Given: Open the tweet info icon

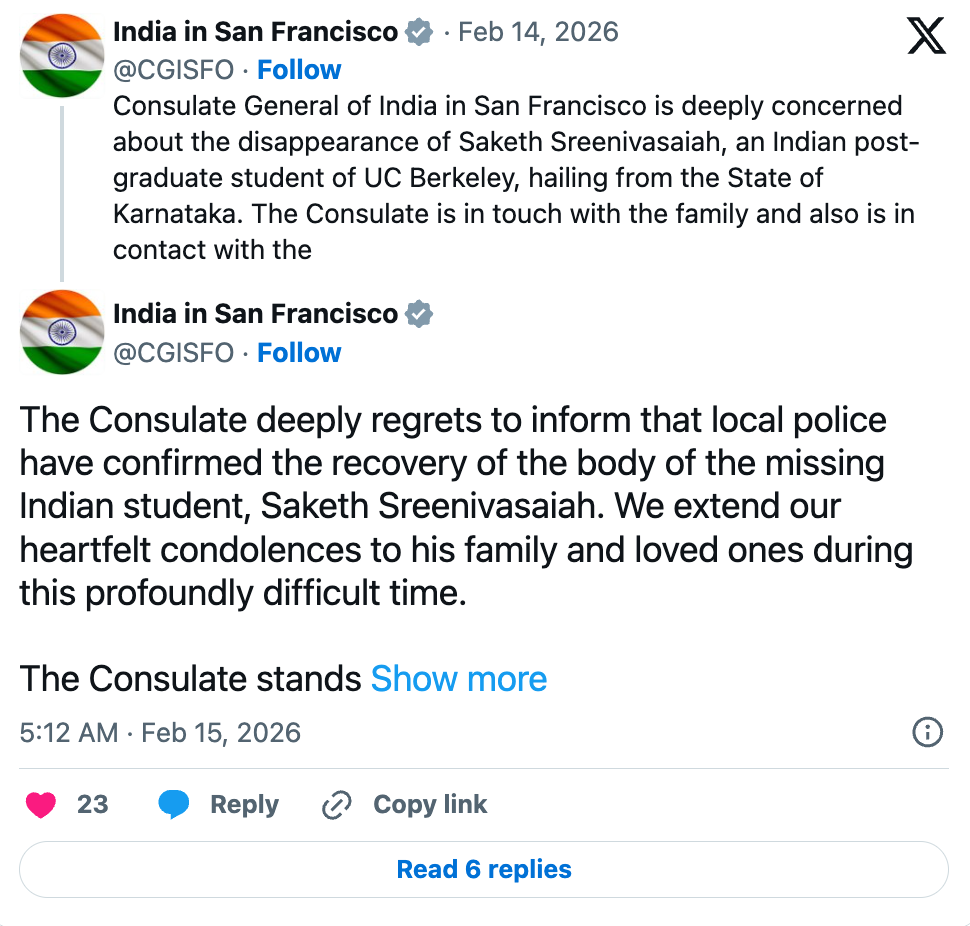Looking at the screenshot, I should point(928,733).
